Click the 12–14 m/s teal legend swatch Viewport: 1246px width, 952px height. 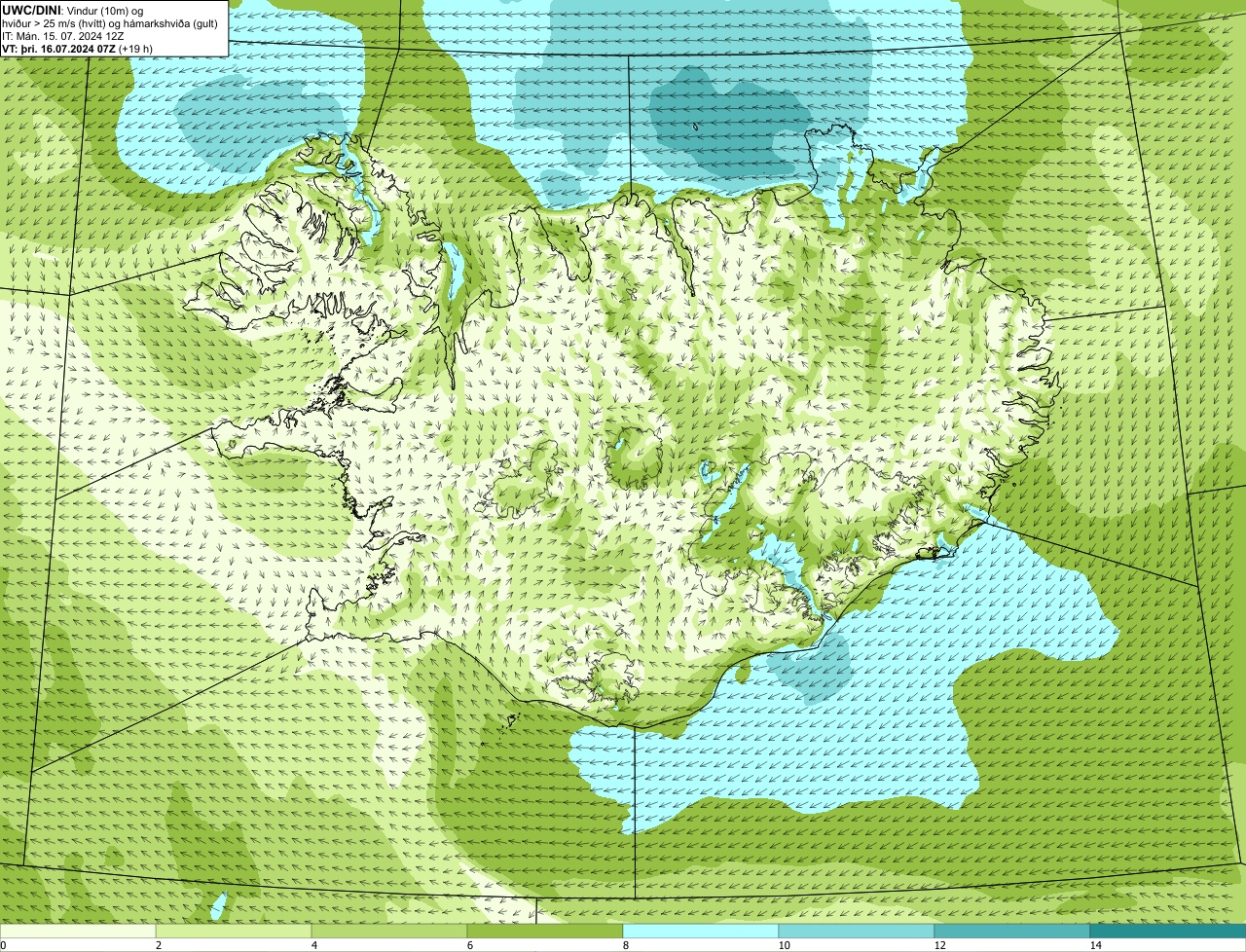tap(1012, 931)
